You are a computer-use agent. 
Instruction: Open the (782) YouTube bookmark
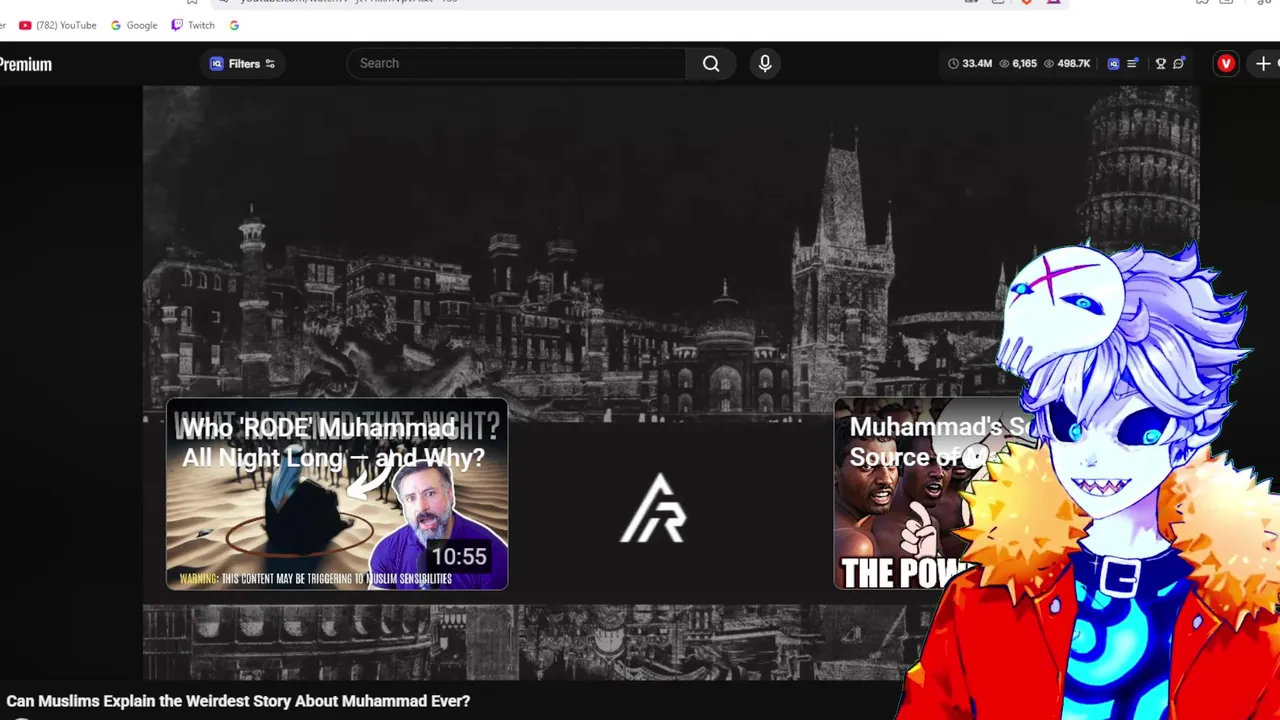[x=58, y=25]
